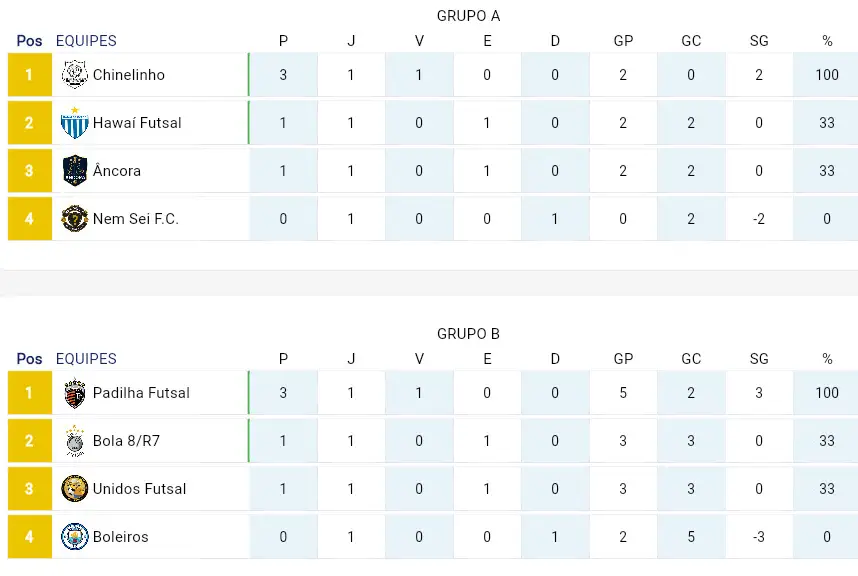Viewport: 858px width, 576px height.
Task: Click the GRUPO A heading
Action: (x=468, y=16)
